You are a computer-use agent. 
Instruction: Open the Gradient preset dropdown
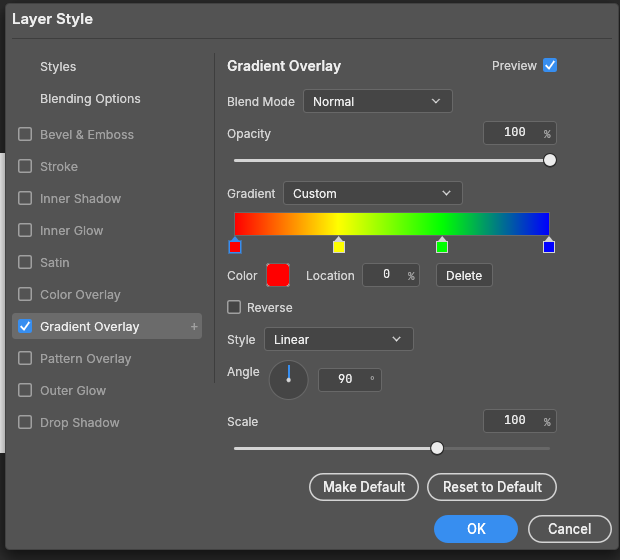pos(372,193)
